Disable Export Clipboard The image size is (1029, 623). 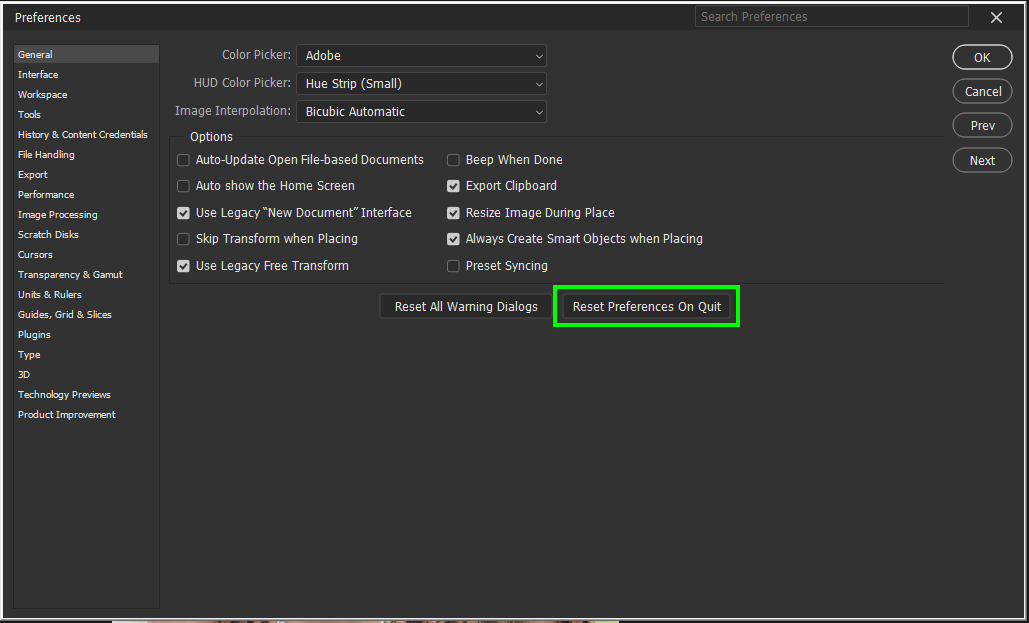[x=453, y=186]
